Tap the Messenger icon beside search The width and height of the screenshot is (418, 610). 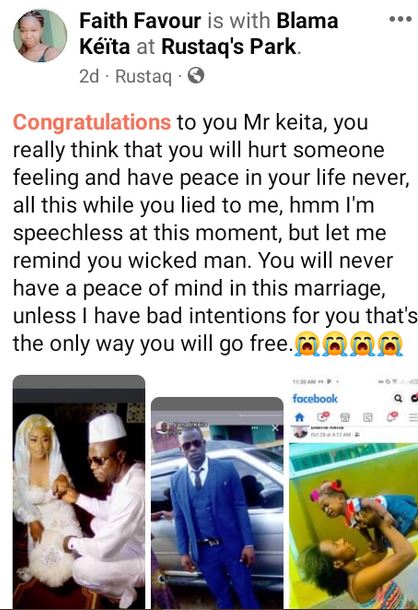pos(414,398)
